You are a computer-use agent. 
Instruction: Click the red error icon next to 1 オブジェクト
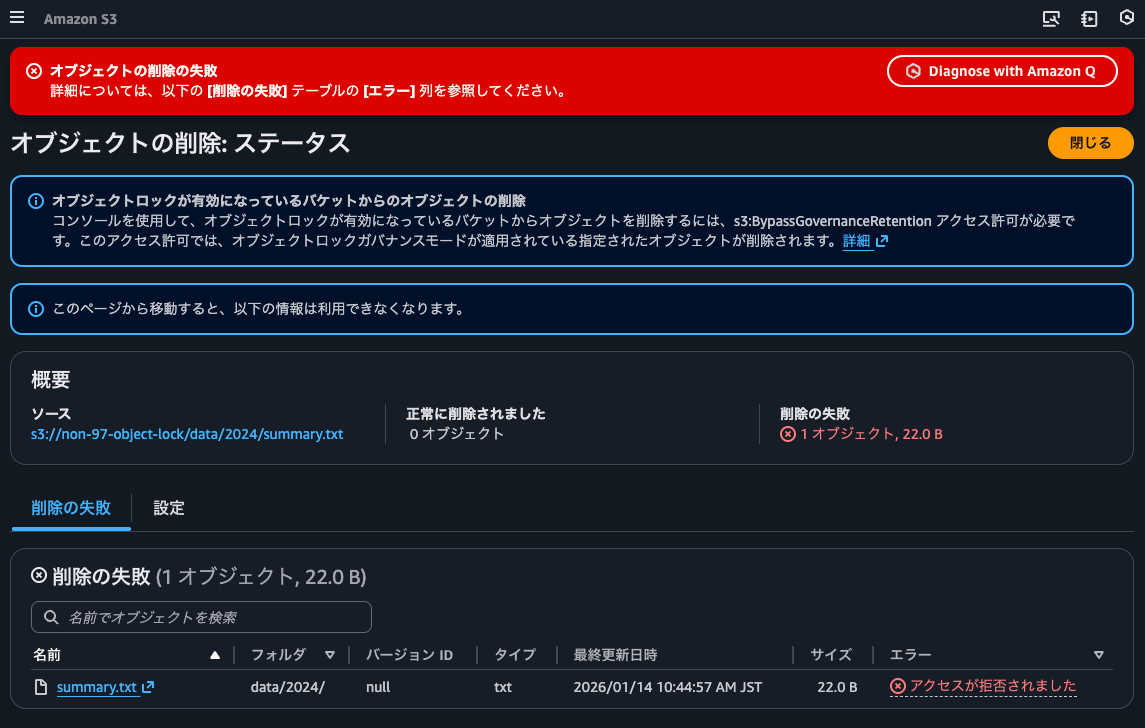(790, 435)
